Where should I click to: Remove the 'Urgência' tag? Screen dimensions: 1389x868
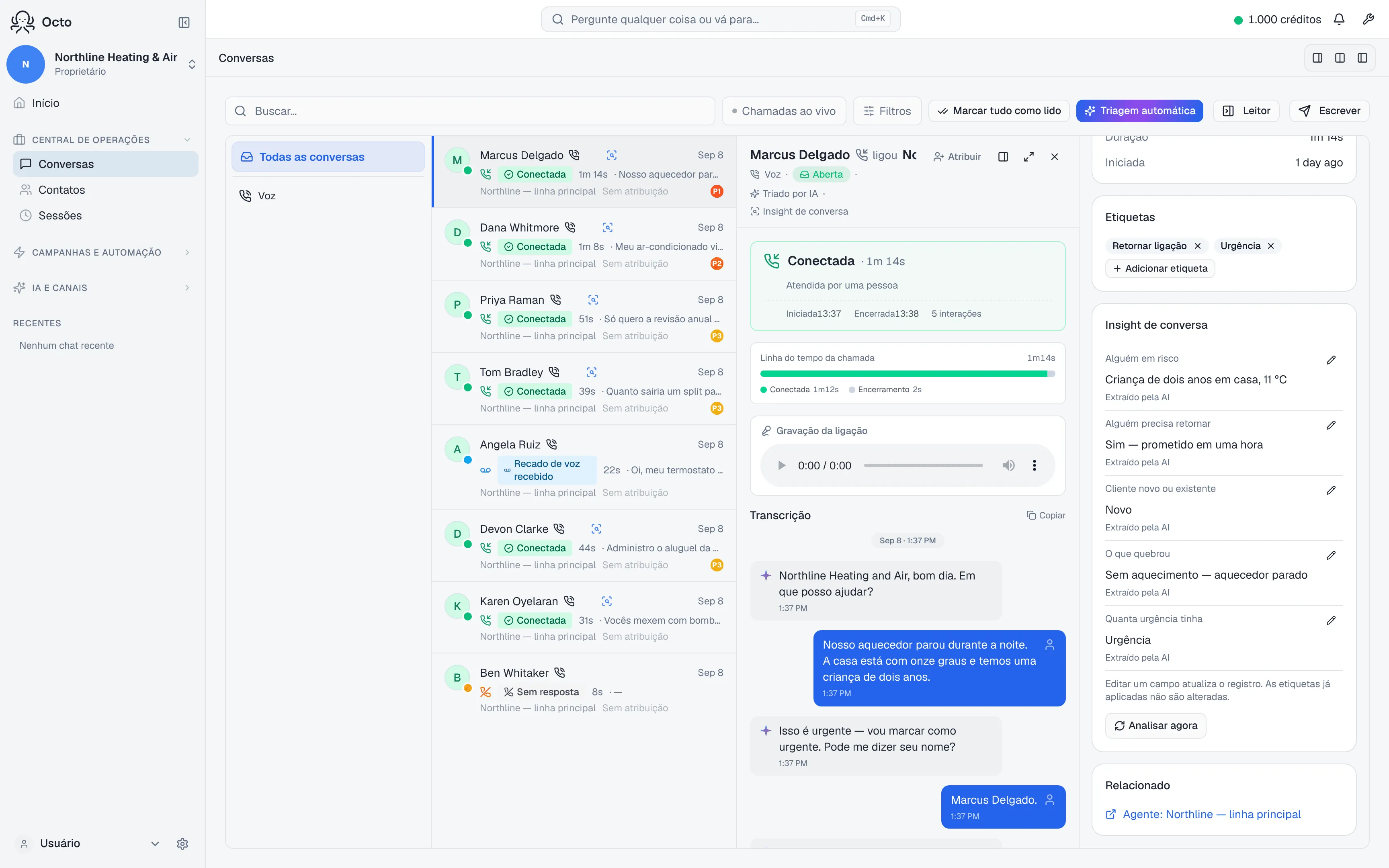[1271, 246]
